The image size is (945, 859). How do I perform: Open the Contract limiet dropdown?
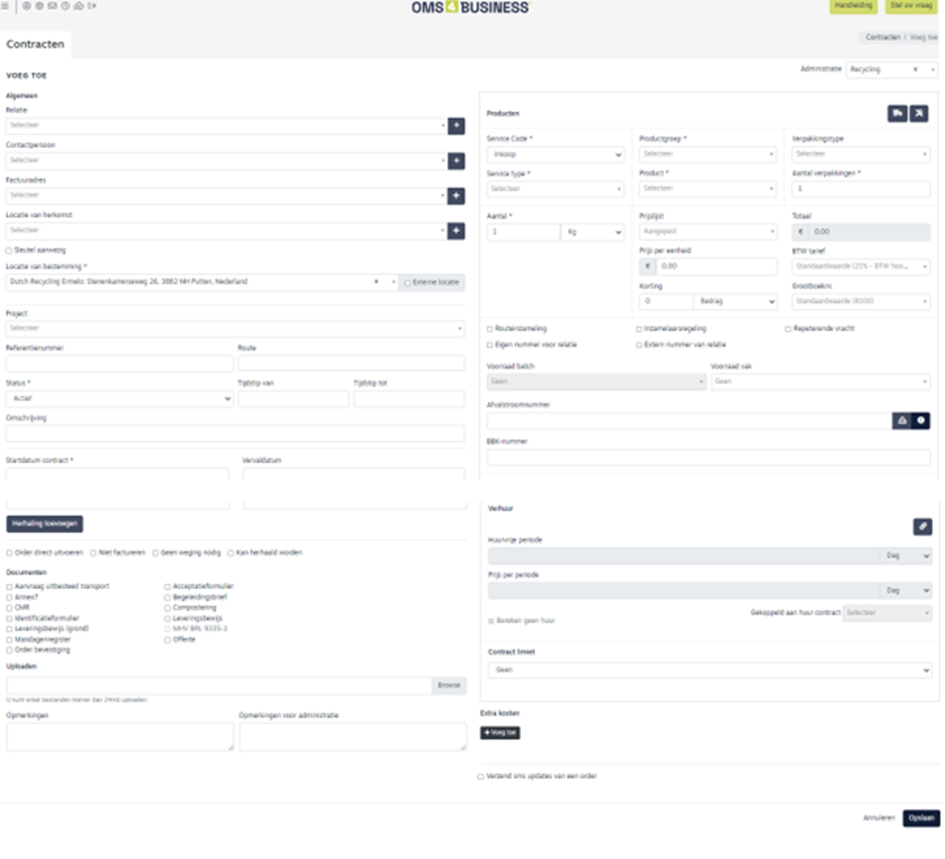click(708, 670)
